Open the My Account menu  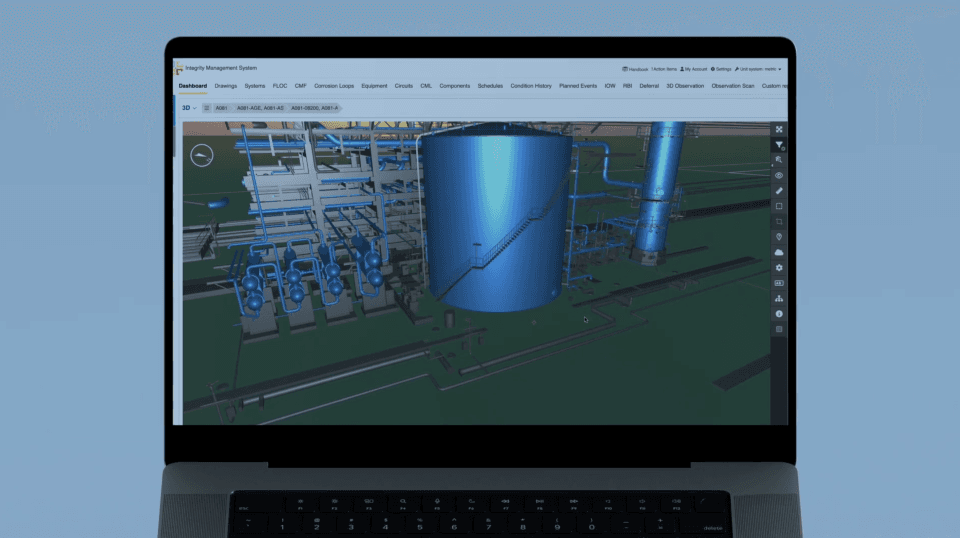(x=694, y=69)
